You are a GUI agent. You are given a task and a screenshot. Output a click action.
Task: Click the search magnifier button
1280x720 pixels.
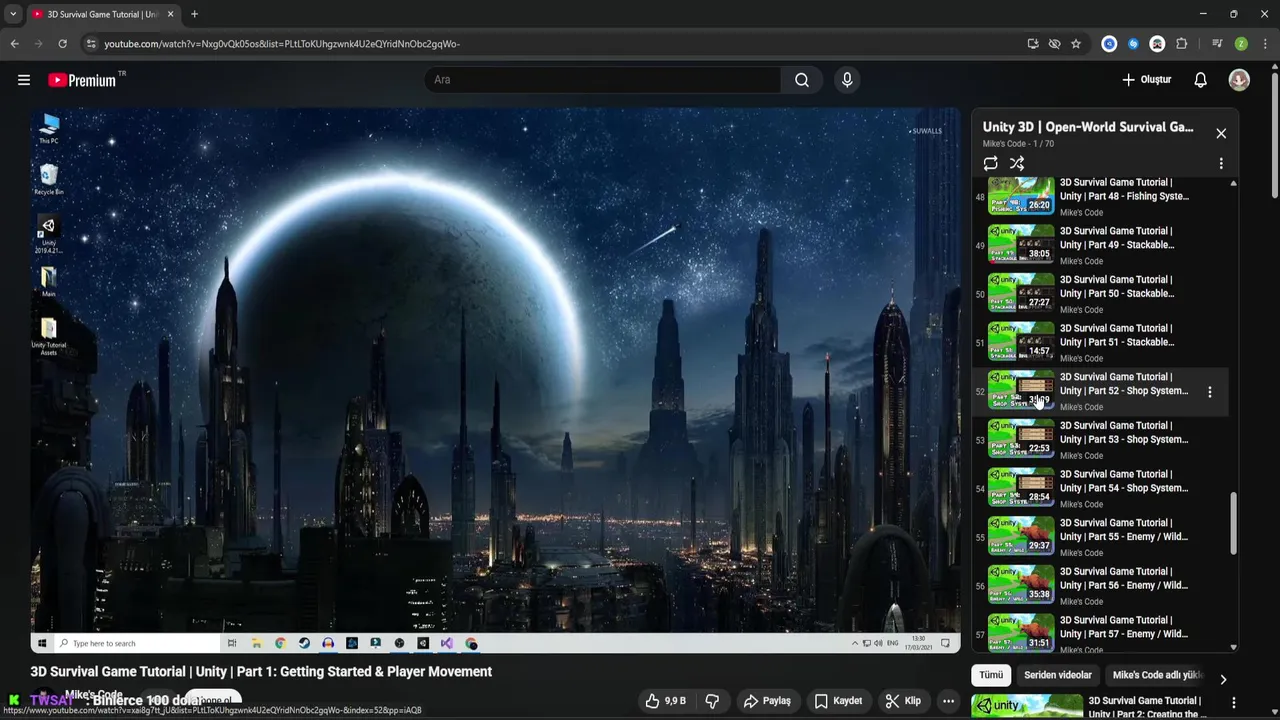point(802,80)
